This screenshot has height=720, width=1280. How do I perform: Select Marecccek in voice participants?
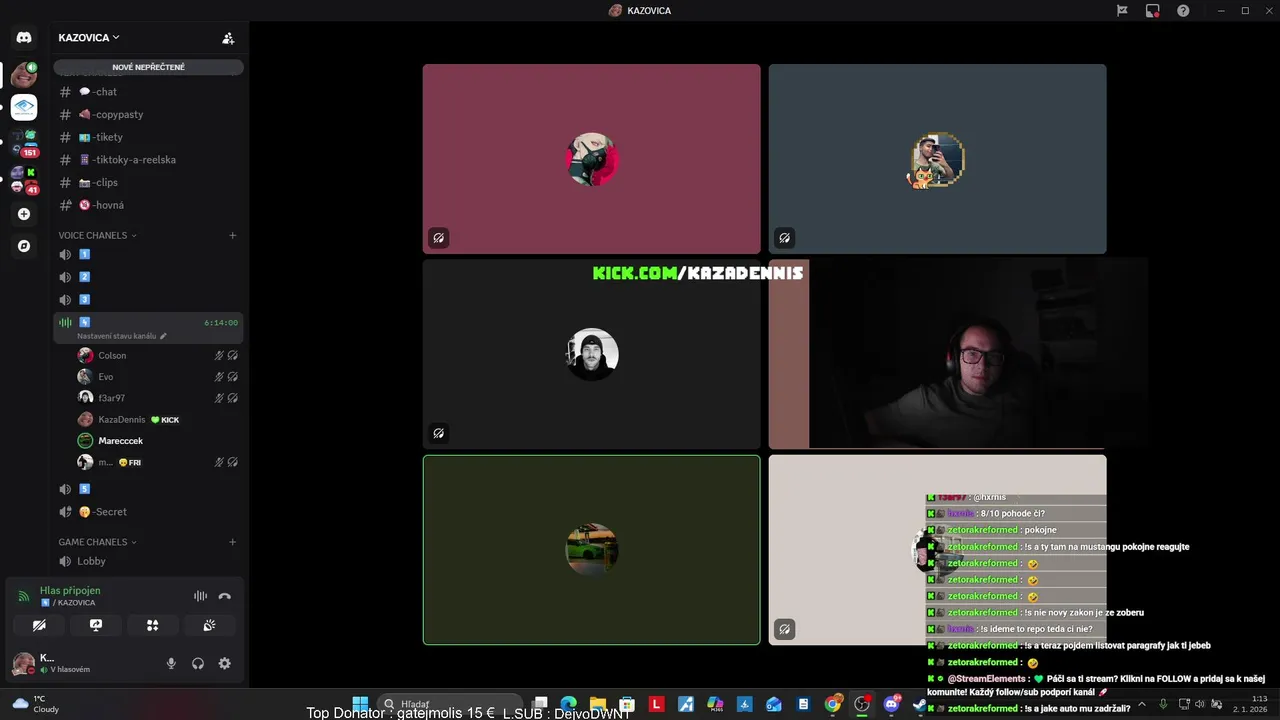158,441
